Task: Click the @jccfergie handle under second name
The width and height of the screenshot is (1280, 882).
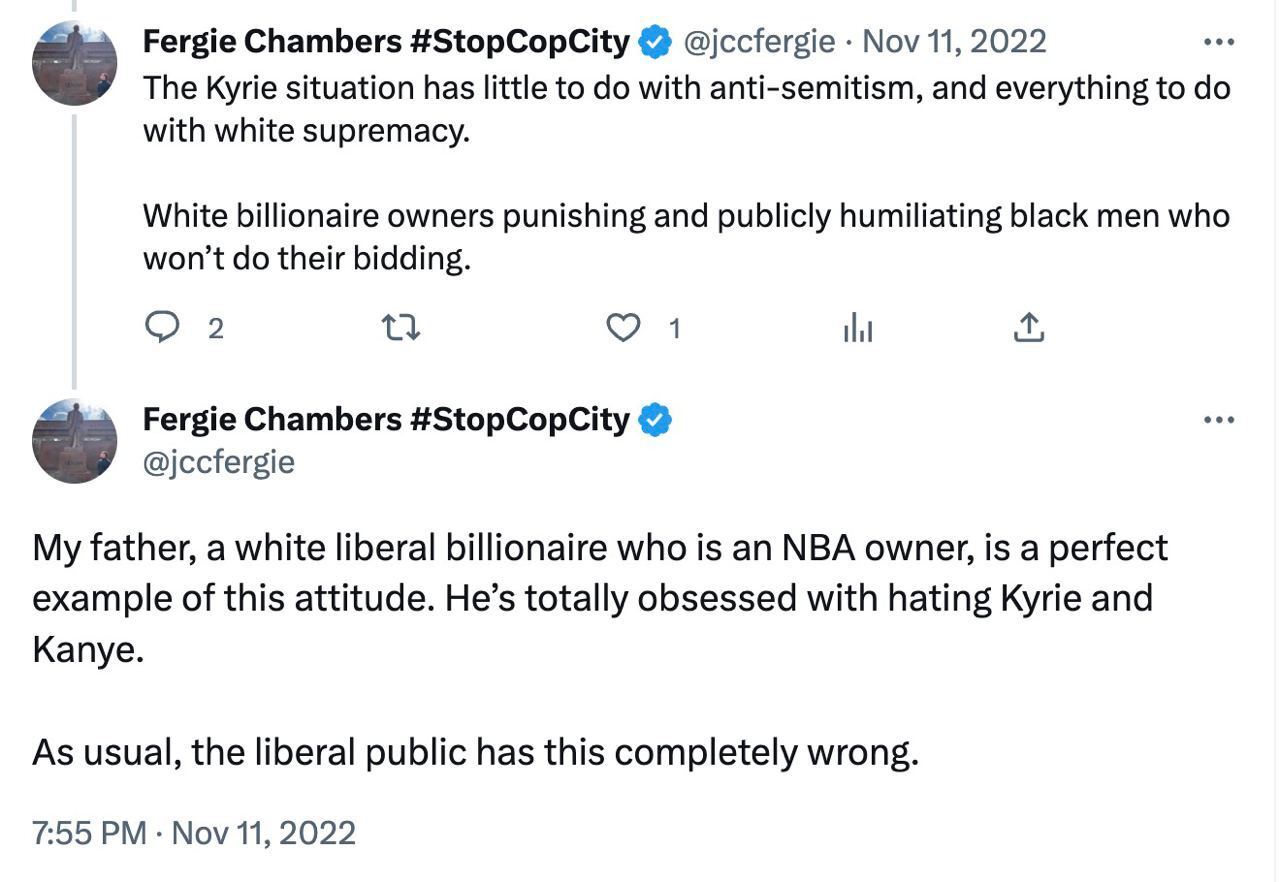Action: [x=219, y=462]
